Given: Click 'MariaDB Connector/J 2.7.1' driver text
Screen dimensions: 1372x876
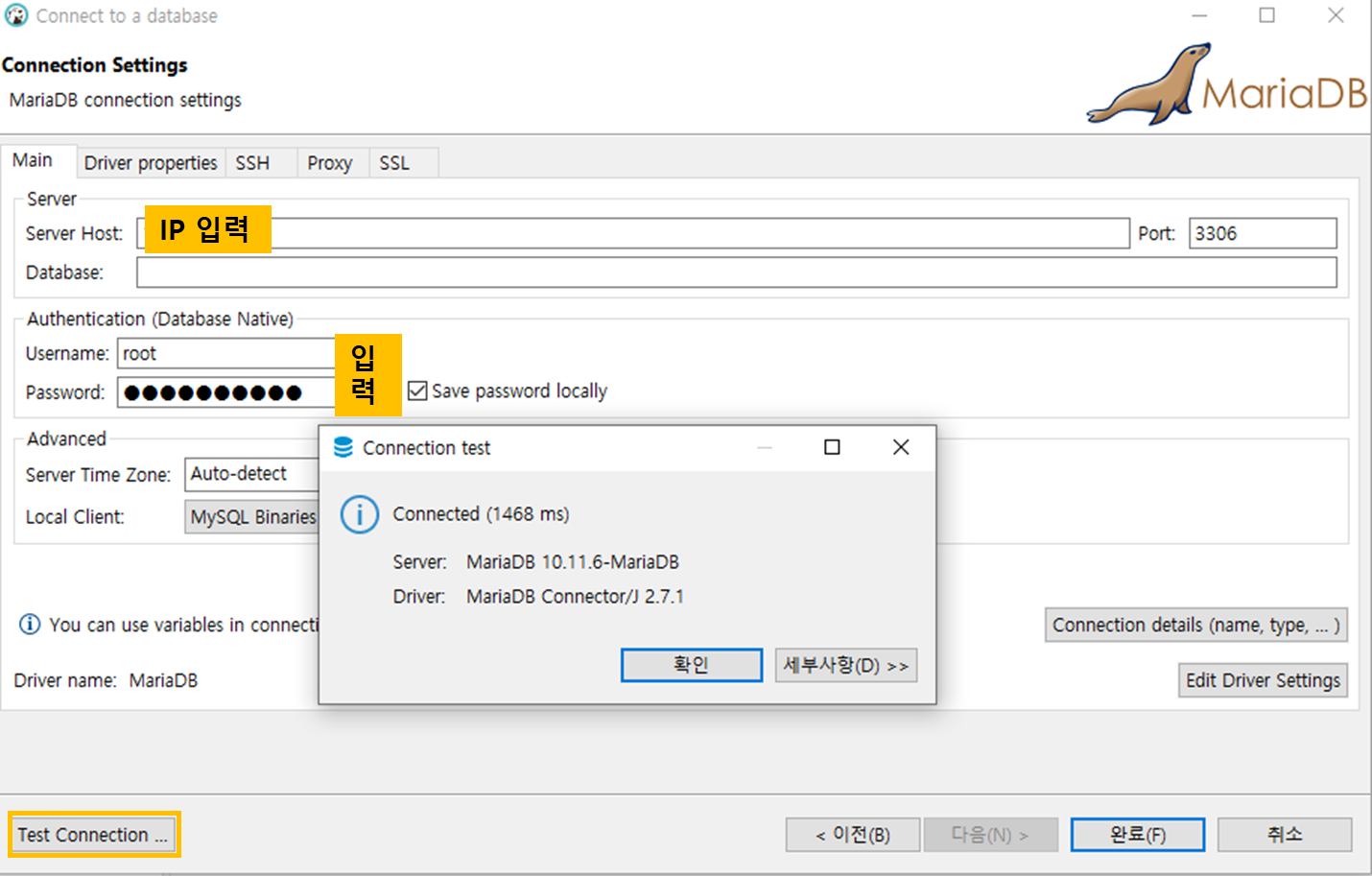Looking at the screenshot, I should 575,597.
